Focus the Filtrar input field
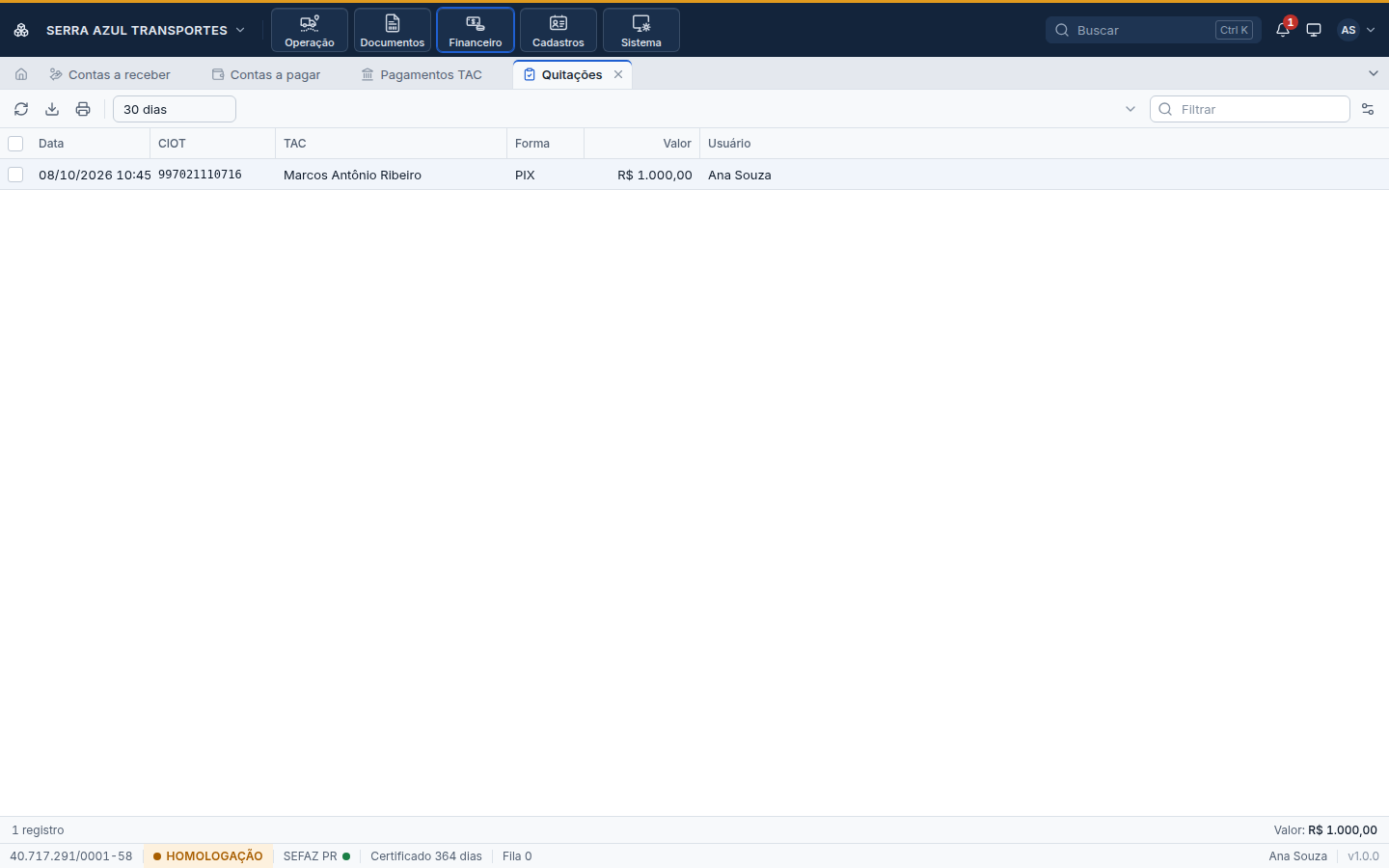1389x868 pixels. point(1250,109)
